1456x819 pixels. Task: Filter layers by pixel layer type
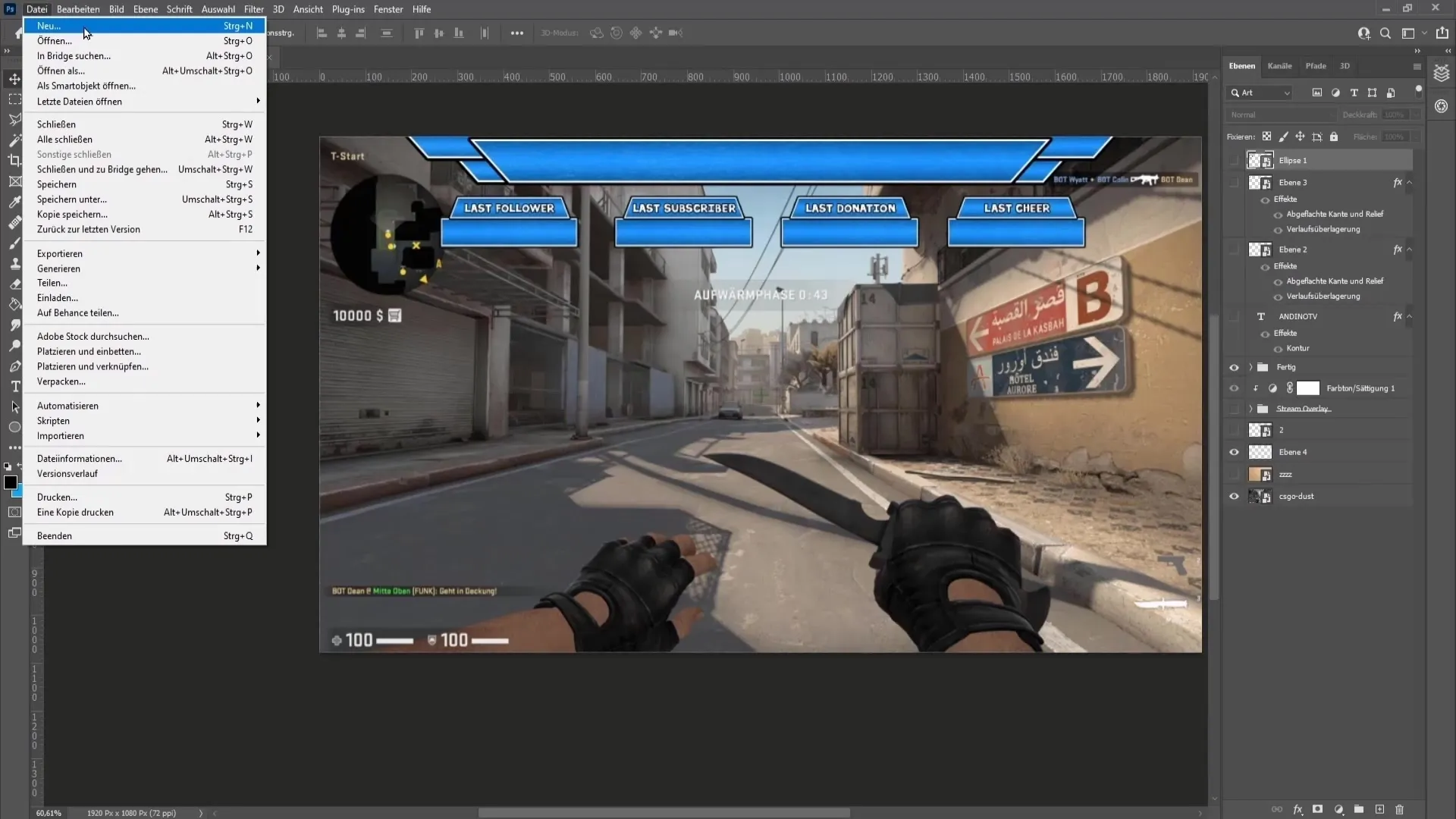point(1317,93)
